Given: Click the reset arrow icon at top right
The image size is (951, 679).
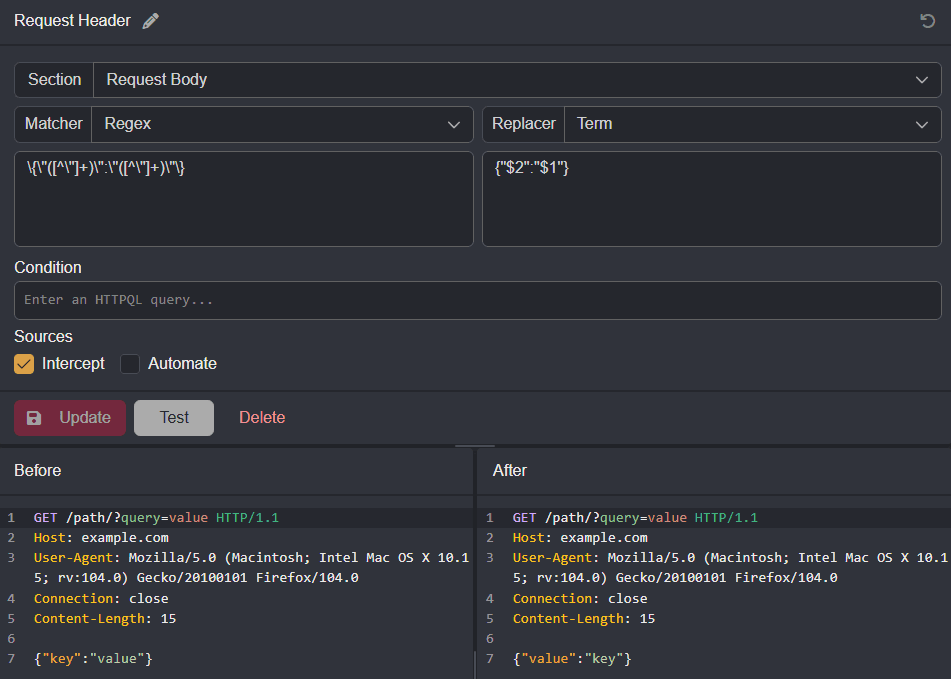Looking at the screenshot, I should click(928, 21).
